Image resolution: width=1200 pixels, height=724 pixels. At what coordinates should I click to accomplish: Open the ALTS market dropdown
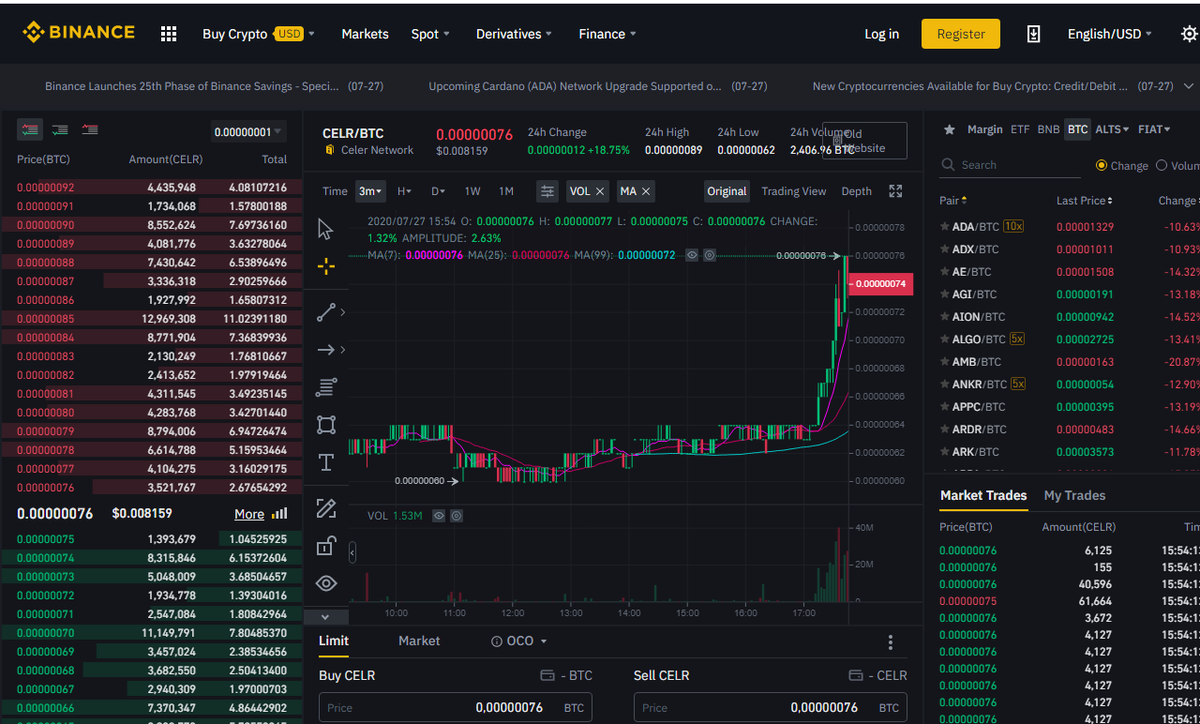[x=1112, y=130]
